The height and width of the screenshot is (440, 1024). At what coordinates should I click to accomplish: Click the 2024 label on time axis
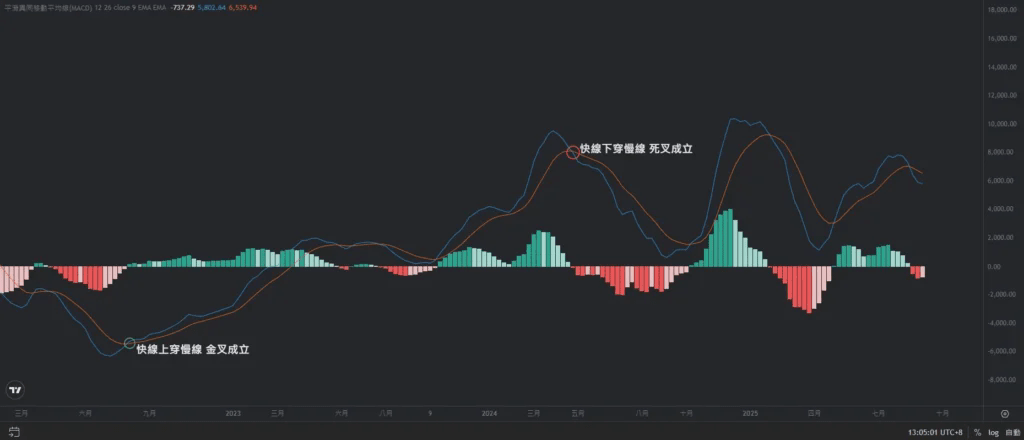point(489,413)
